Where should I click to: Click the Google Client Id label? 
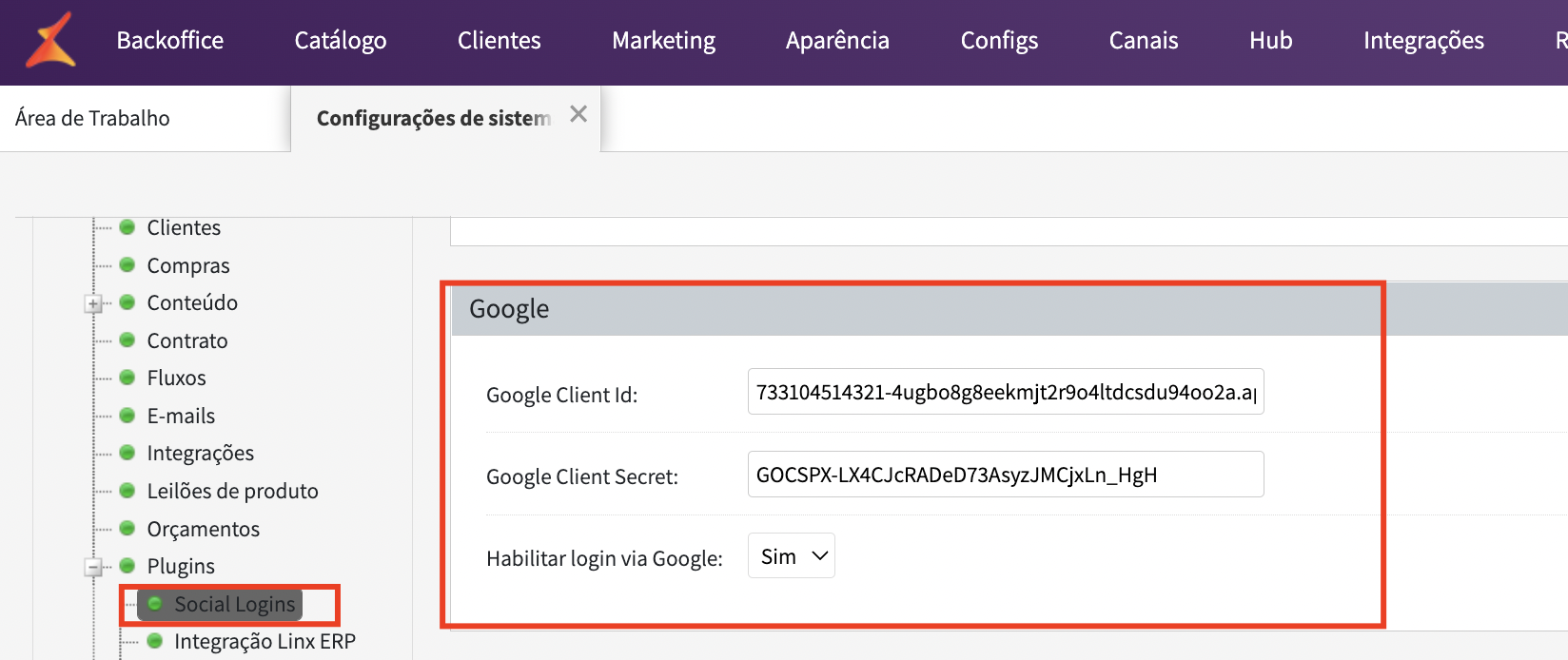562,395
